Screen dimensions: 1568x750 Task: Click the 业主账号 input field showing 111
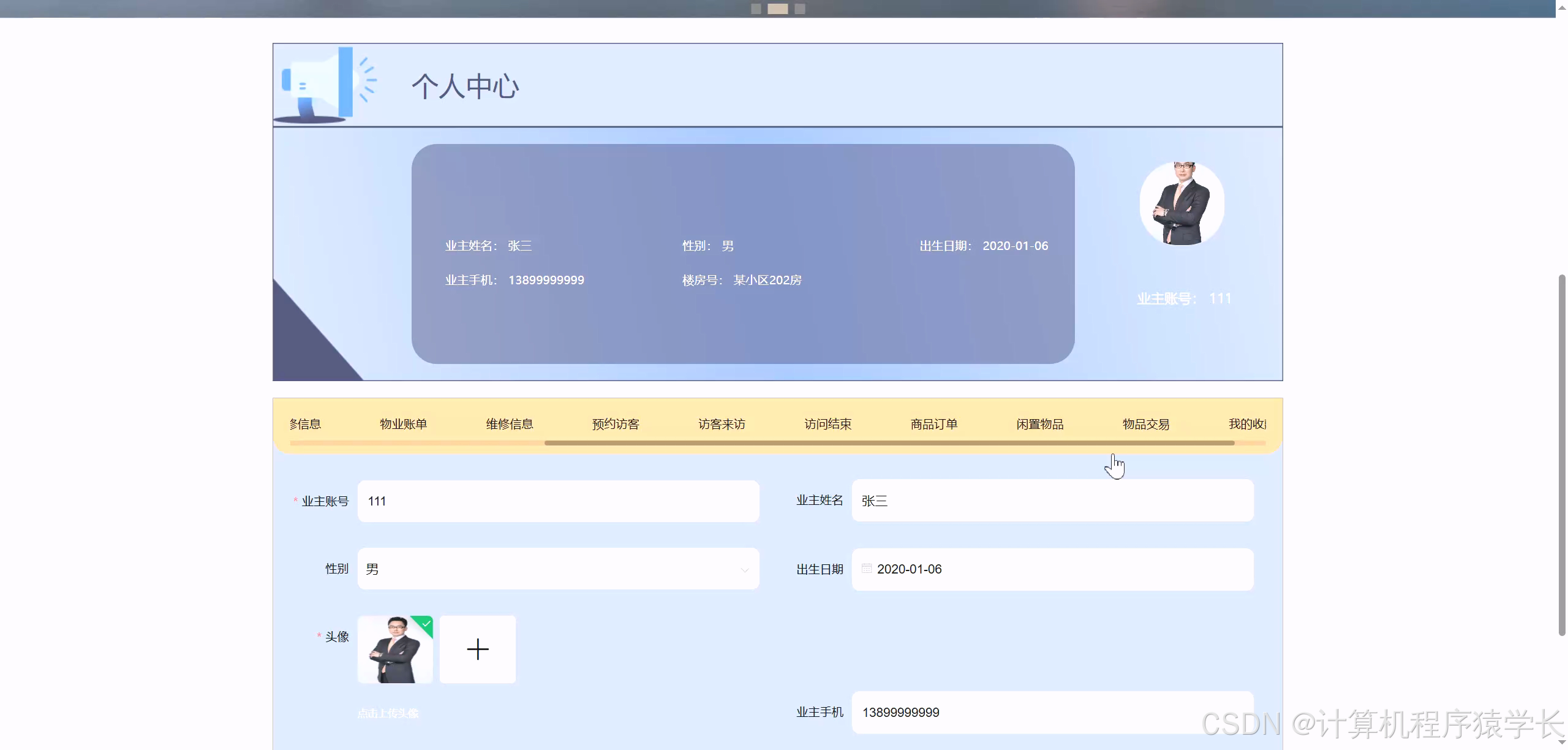[558, 501]
